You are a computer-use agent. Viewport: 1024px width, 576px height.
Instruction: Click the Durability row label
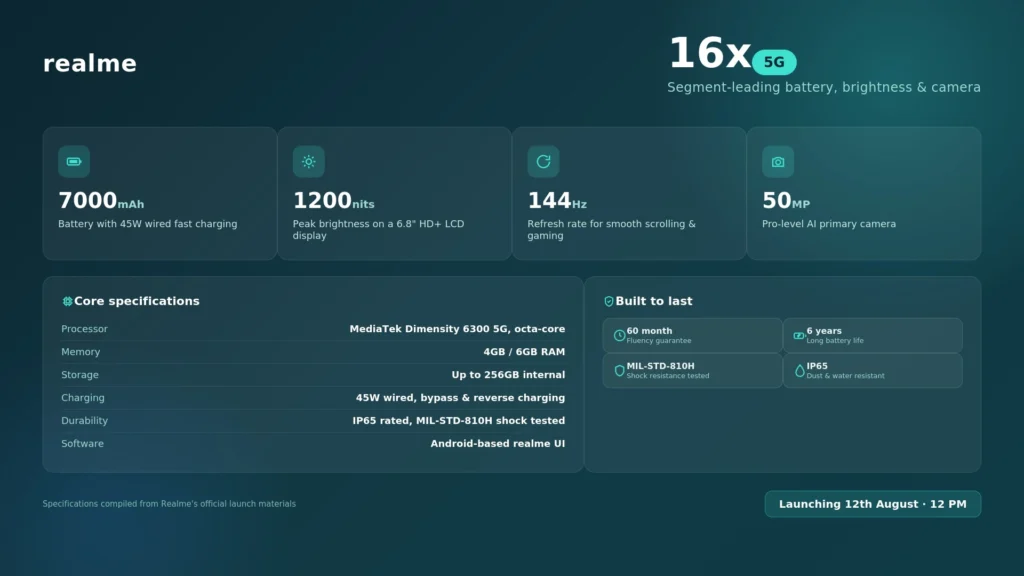click(84, 421)
